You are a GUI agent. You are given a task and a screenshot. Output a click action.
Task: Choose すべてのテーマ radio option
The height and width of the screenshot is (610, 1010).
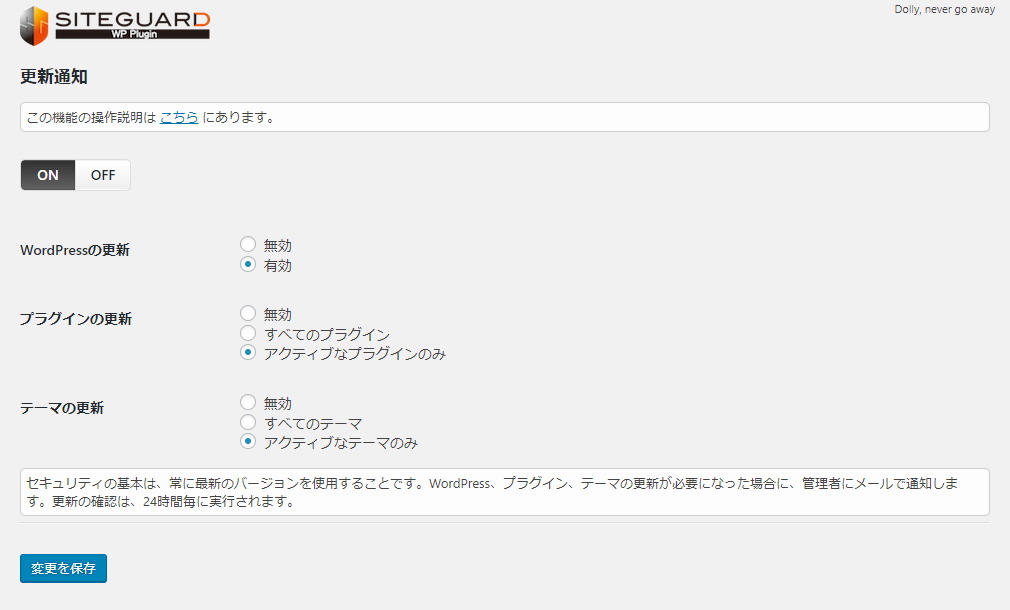[248, 423]
